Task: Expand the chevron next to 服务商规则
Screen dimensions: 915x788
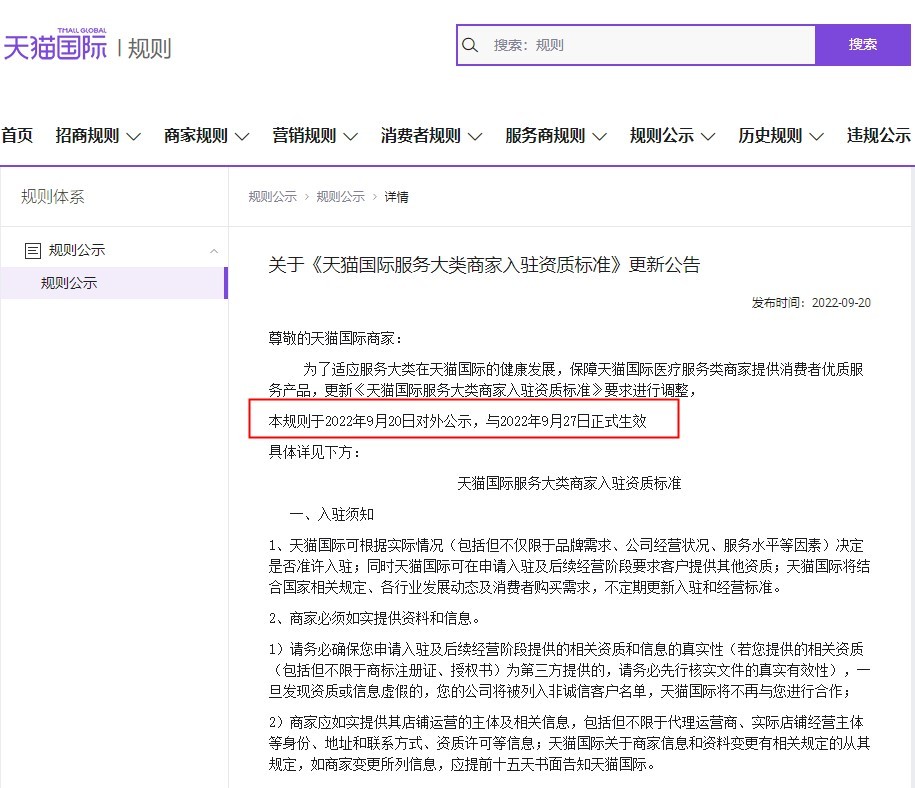Action: [x=599, y=137]
